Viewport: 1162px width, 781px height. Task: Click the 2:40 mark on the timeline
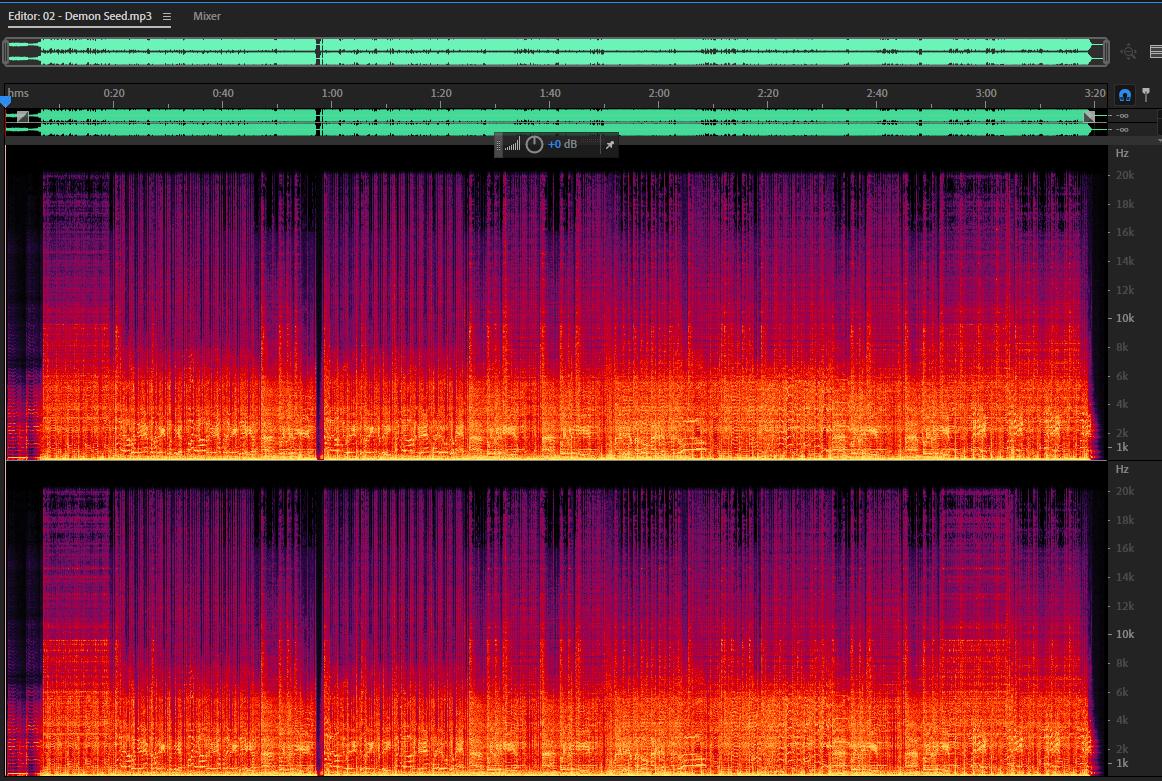point(877,93)
